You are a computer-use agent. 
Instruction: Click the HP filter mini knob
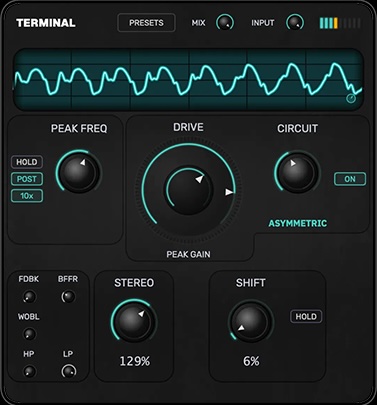click(29, 371)
